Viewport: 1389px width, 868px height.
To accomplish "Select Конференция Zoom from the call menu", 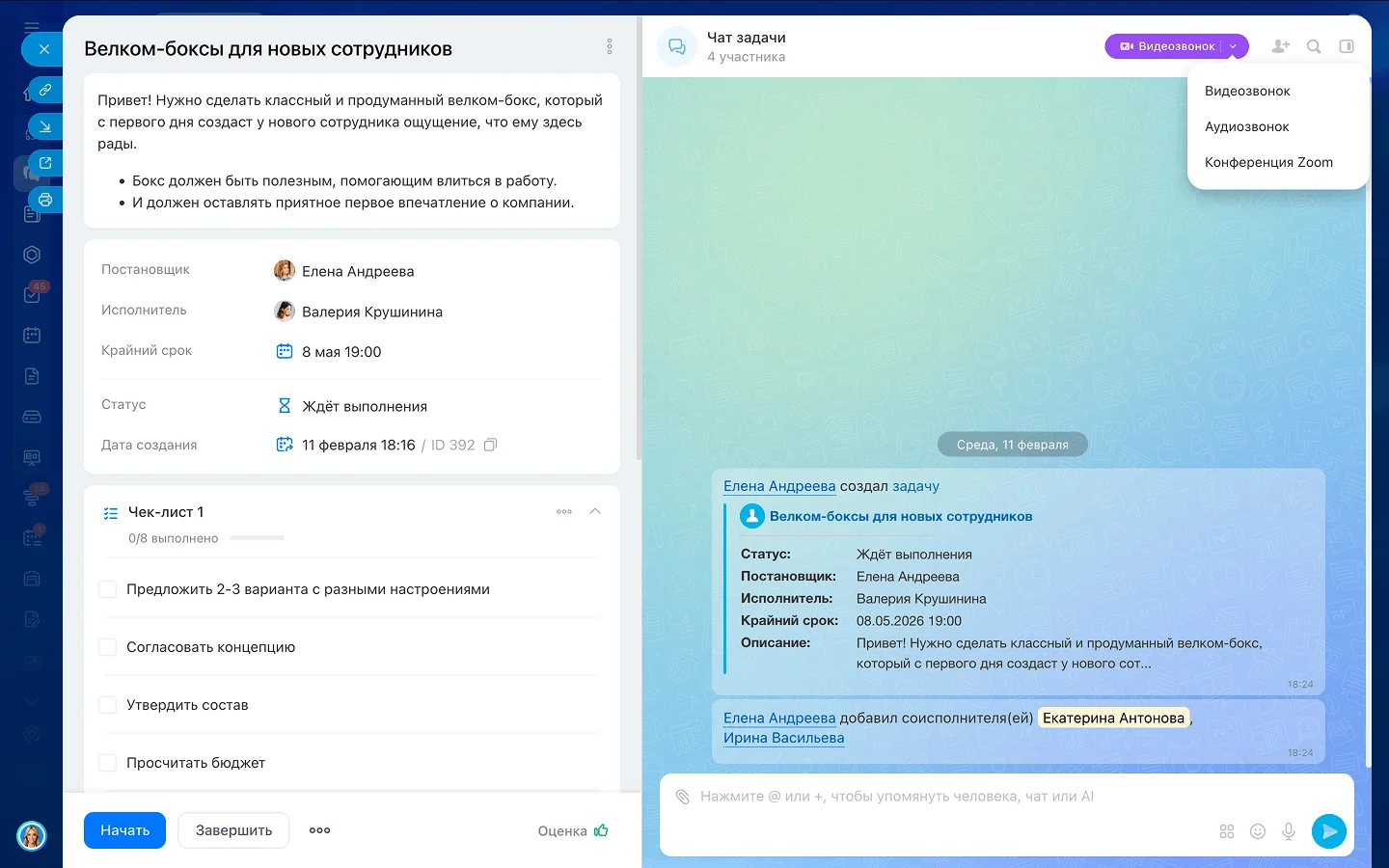I will (x=1268, y=162).
